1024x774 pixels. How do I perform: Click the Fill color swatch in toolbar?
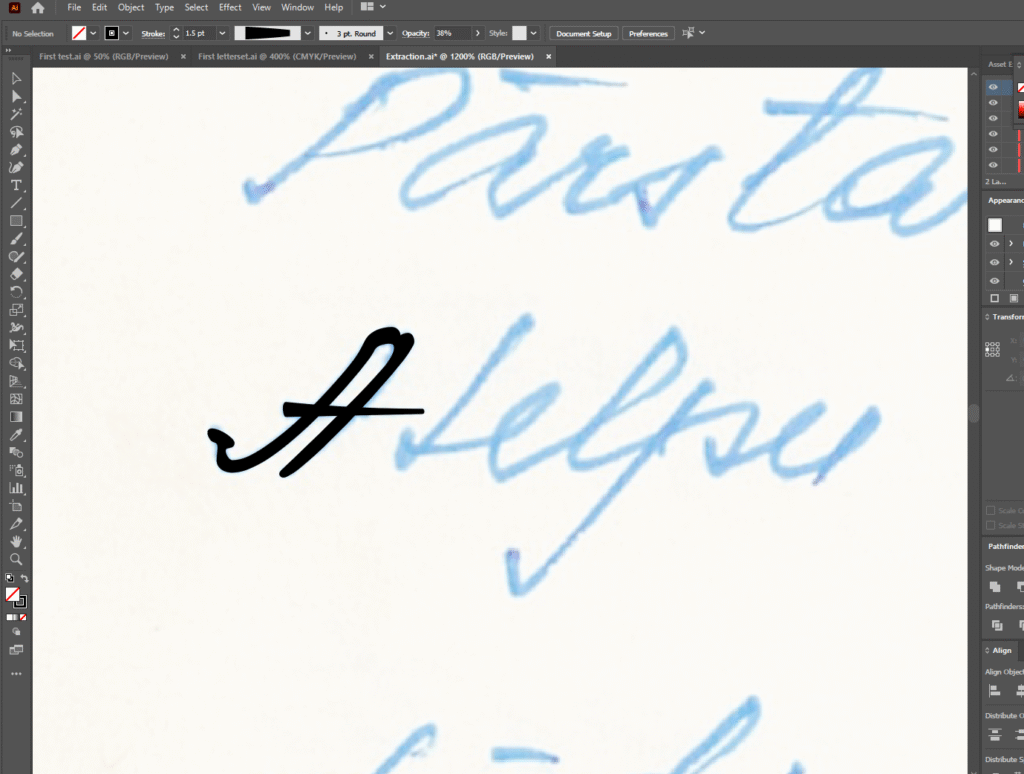12,594
